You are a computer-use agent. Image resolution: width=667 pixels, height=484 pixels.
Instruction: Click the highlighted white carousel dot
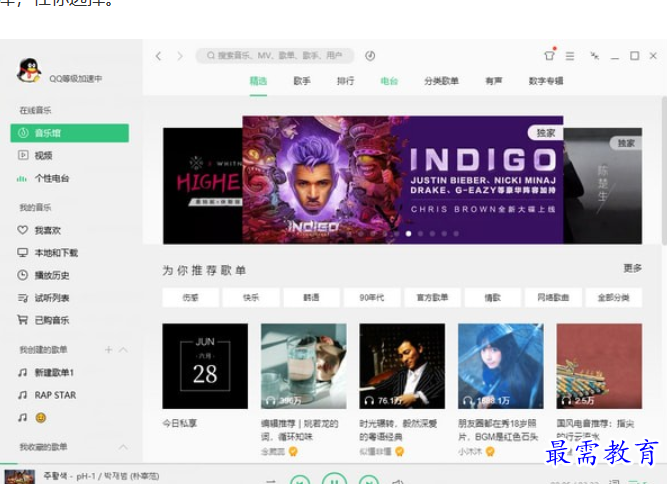[408, 233]
